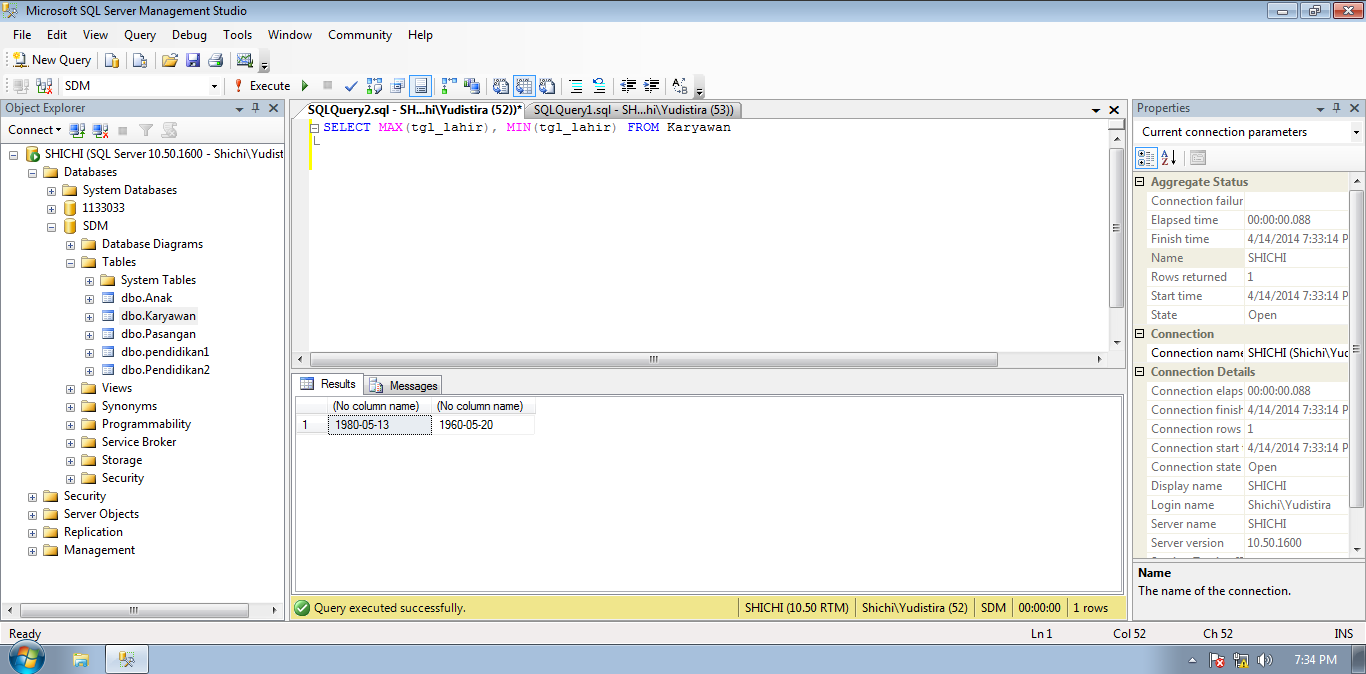Expand the Programmability folder
Screen dimensions: 1366x674
(x=70, y=424)
